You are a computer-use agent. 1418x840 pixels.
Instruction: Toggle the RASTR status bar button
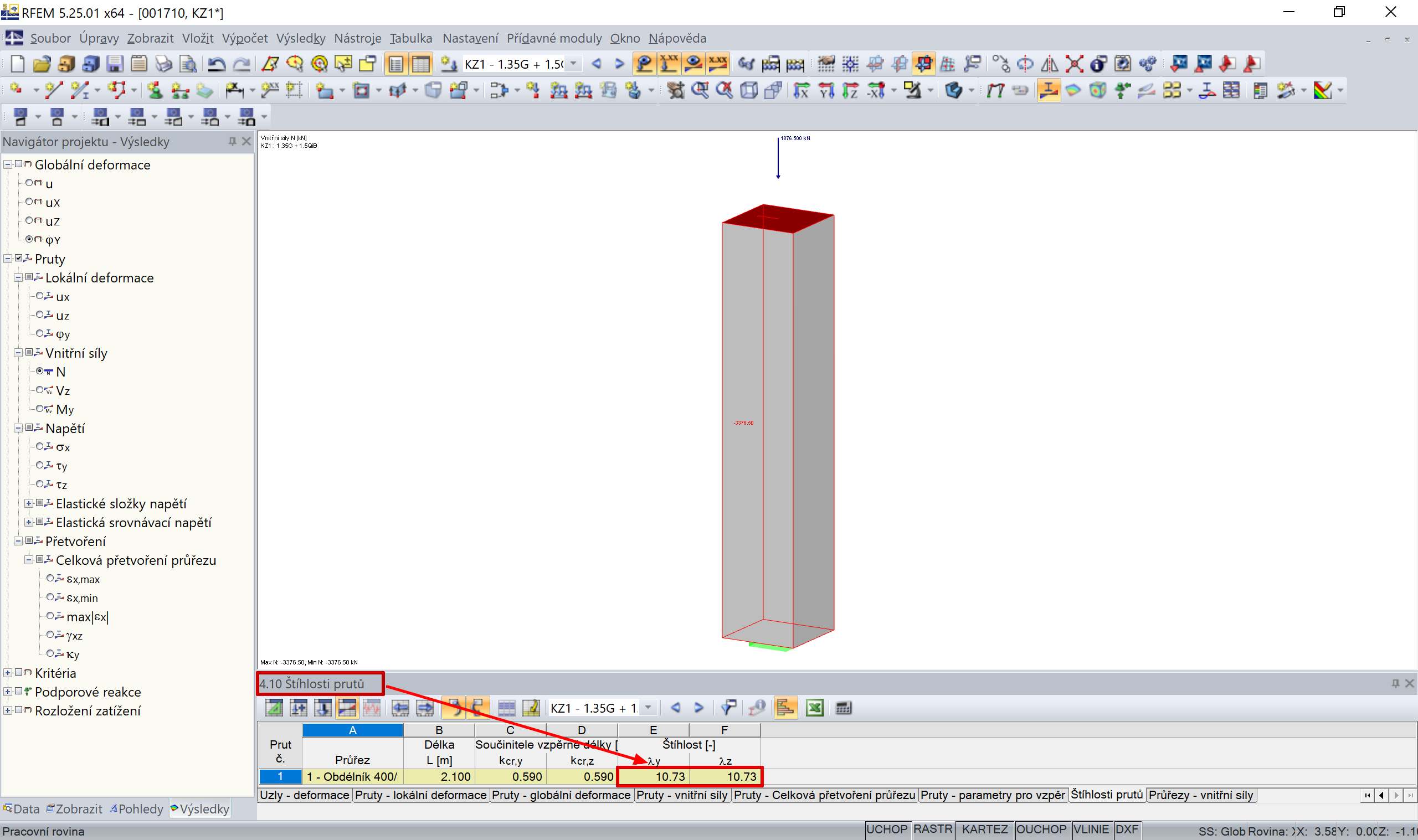(x=932, y=829)
